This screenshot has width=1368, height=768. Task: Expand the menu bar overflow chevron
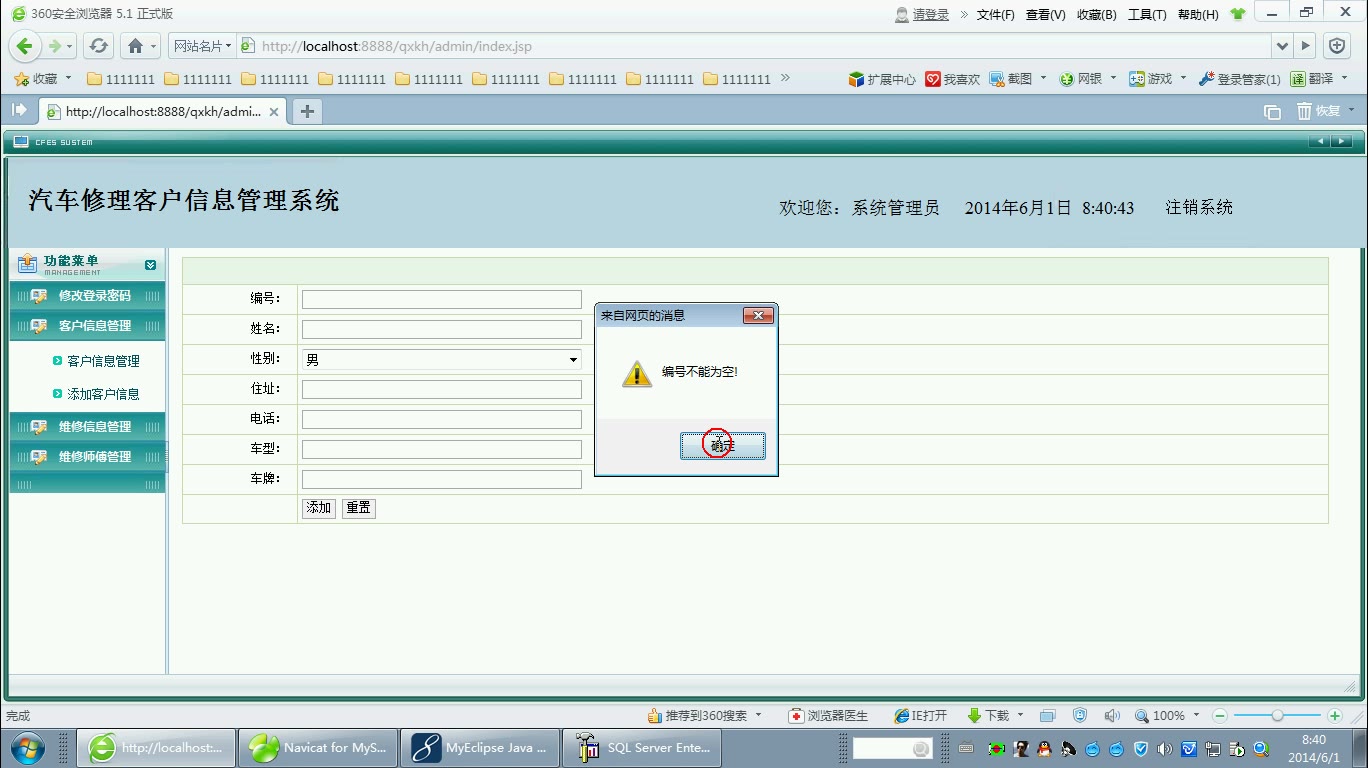964,14
